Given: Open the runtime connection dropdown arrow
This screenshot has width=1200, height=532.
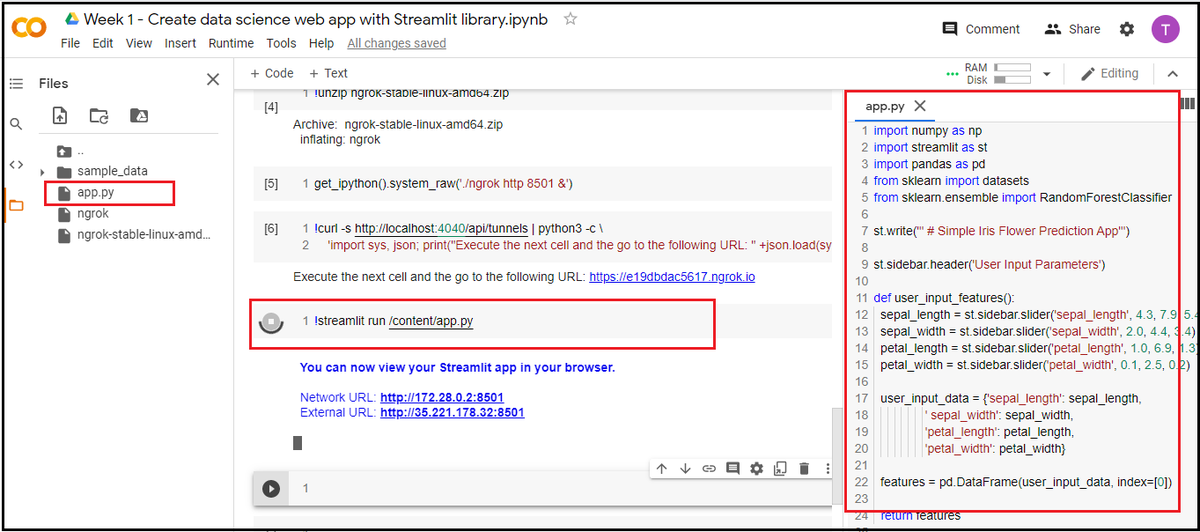Looking at the screenshot, I should (1047, 74).
